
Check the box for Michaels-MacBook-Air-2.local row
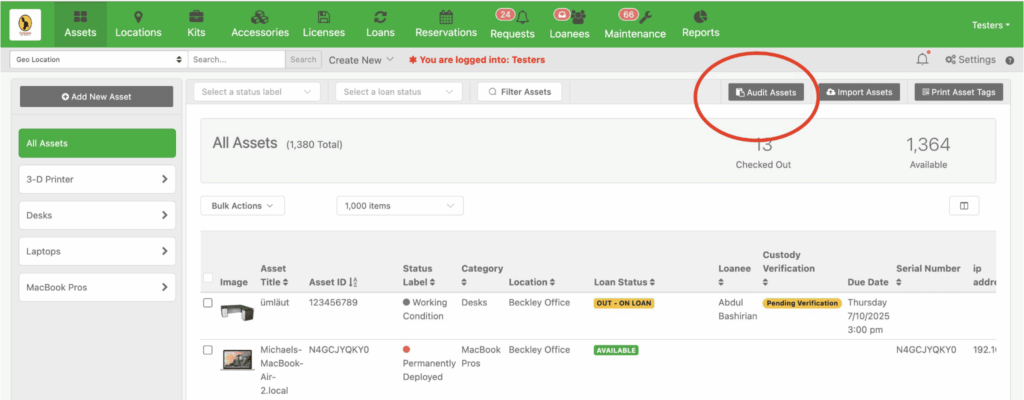pyautogui.click(x=208, y=350)
